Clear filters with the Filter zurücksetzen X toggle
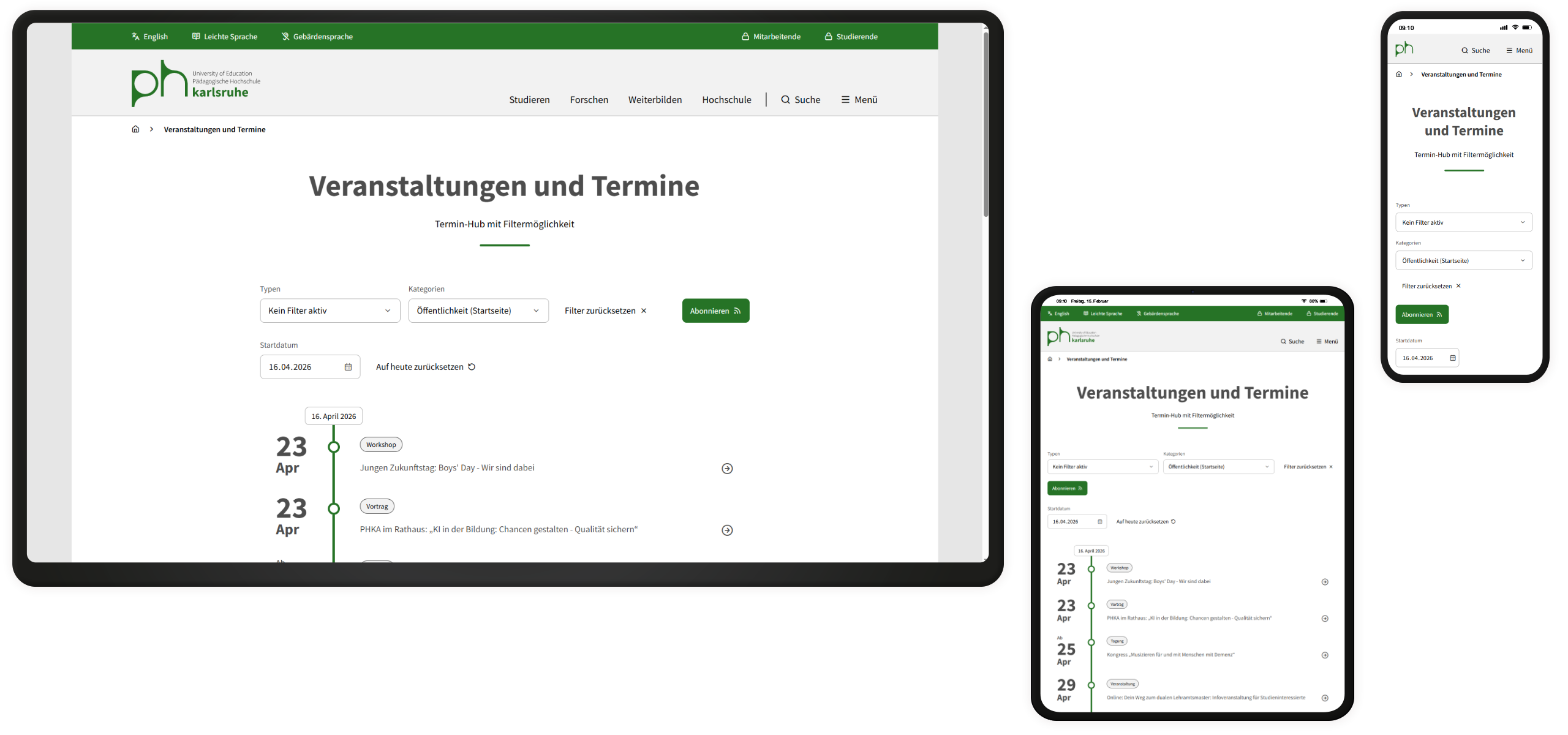The width and height of the screenshot is (1568, 735). click(644, 311)
